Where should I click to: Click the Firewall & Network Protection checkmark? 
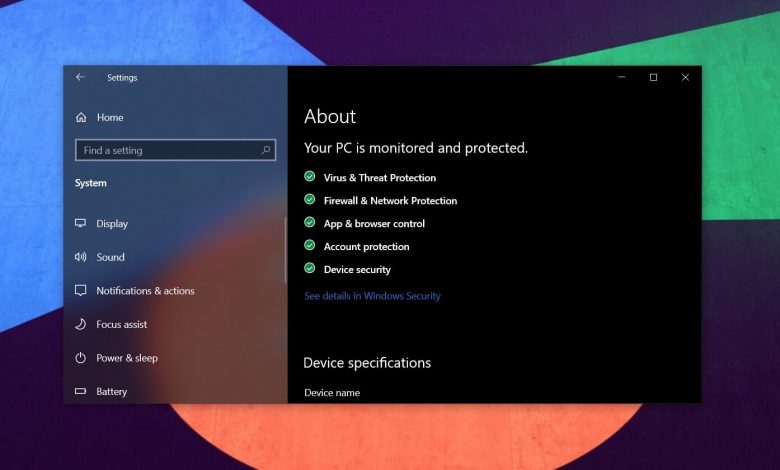[309, 199]
